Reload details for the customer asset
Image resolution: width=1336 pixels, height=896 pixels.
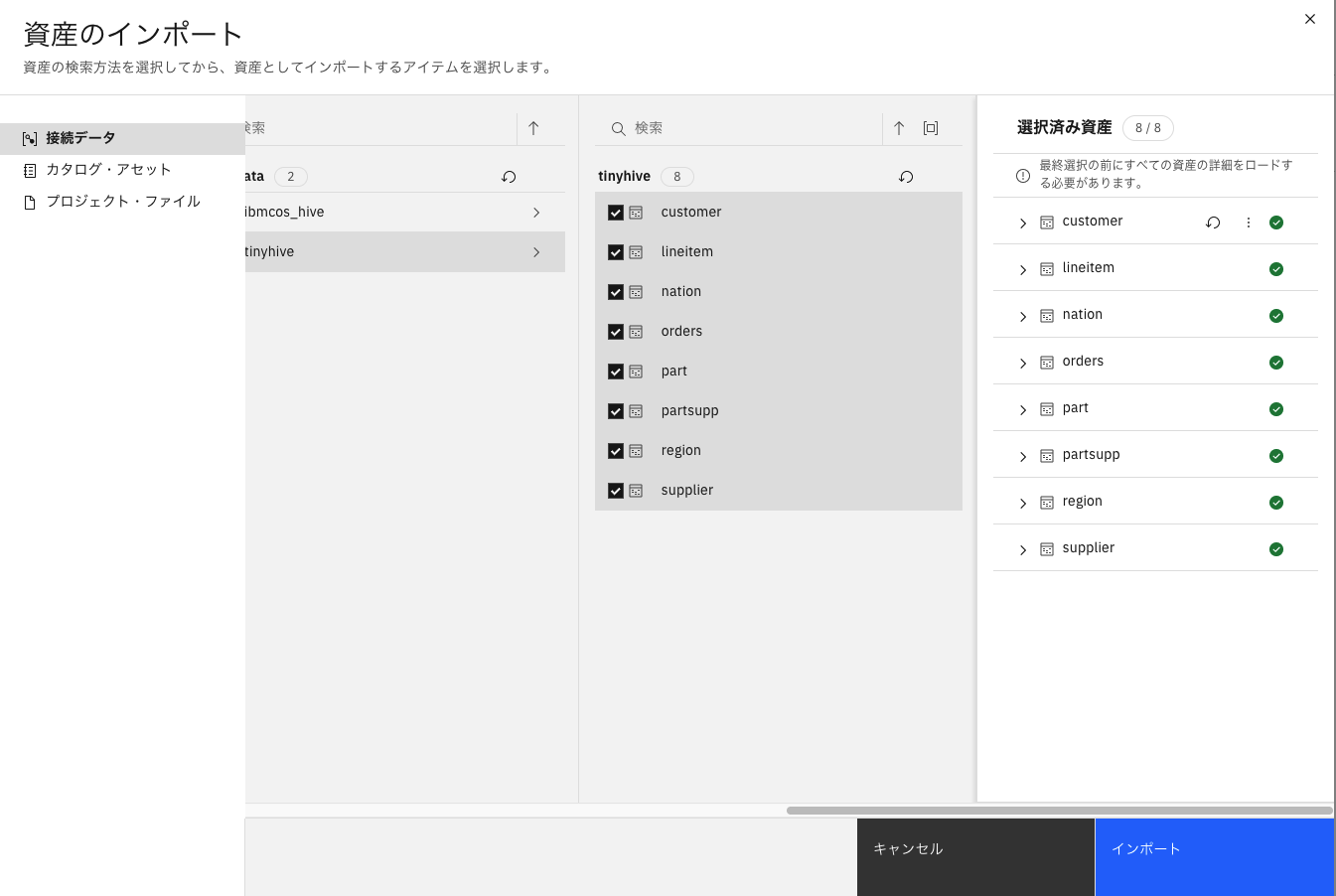[1213, 223]
